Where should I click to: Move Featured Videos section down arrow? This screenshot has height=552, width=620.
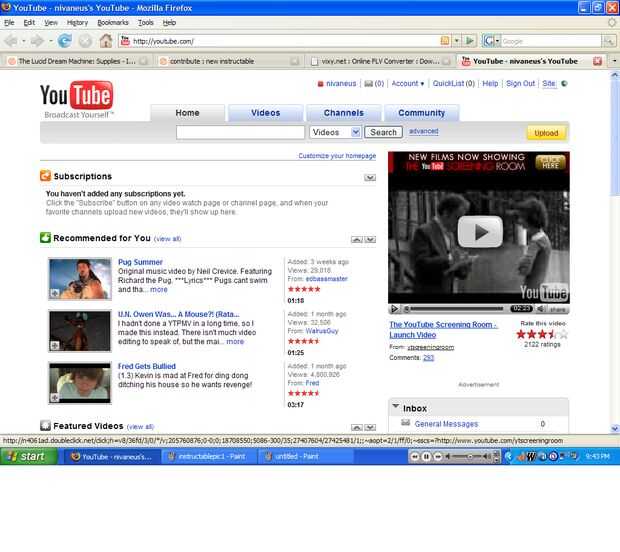[x=370, y=427]
